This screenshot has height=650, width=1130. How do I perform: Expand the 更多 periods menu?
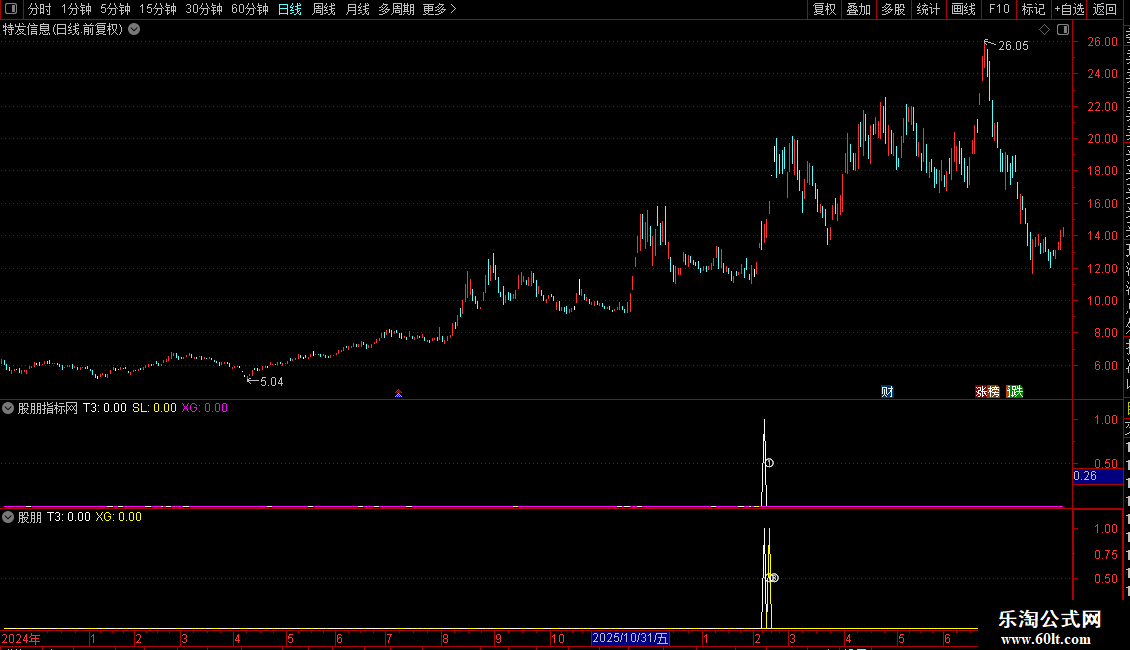coord(439,9)
